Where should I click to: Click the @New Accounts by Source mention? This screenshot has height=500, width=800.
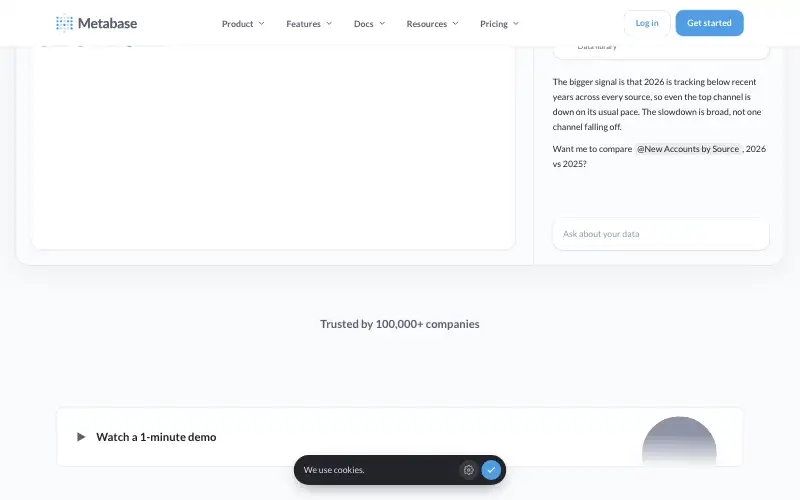tap(688, 149)
